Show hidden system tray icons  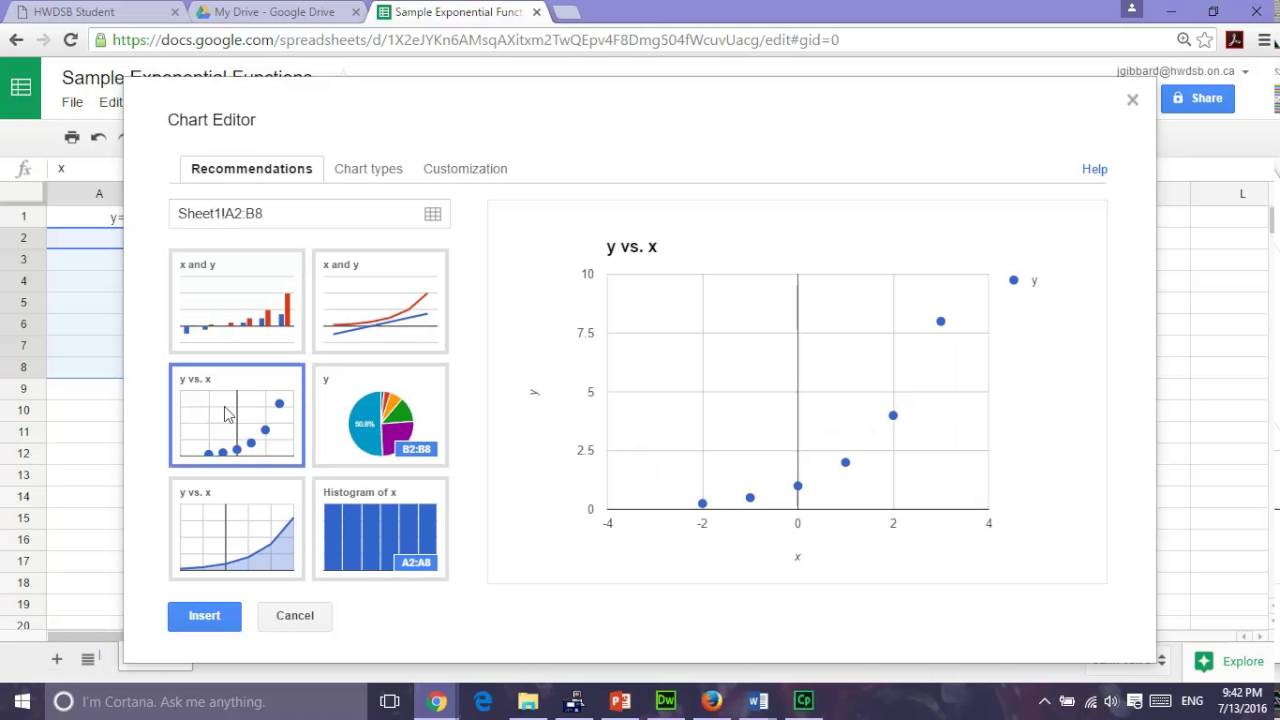(x=1044, y=701)
